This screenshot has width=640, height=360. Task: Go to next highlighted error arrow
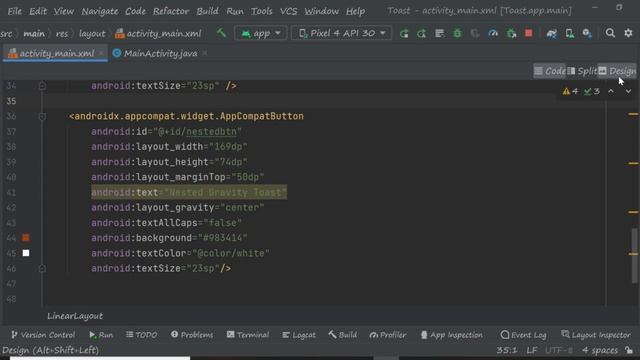[628, 91]
